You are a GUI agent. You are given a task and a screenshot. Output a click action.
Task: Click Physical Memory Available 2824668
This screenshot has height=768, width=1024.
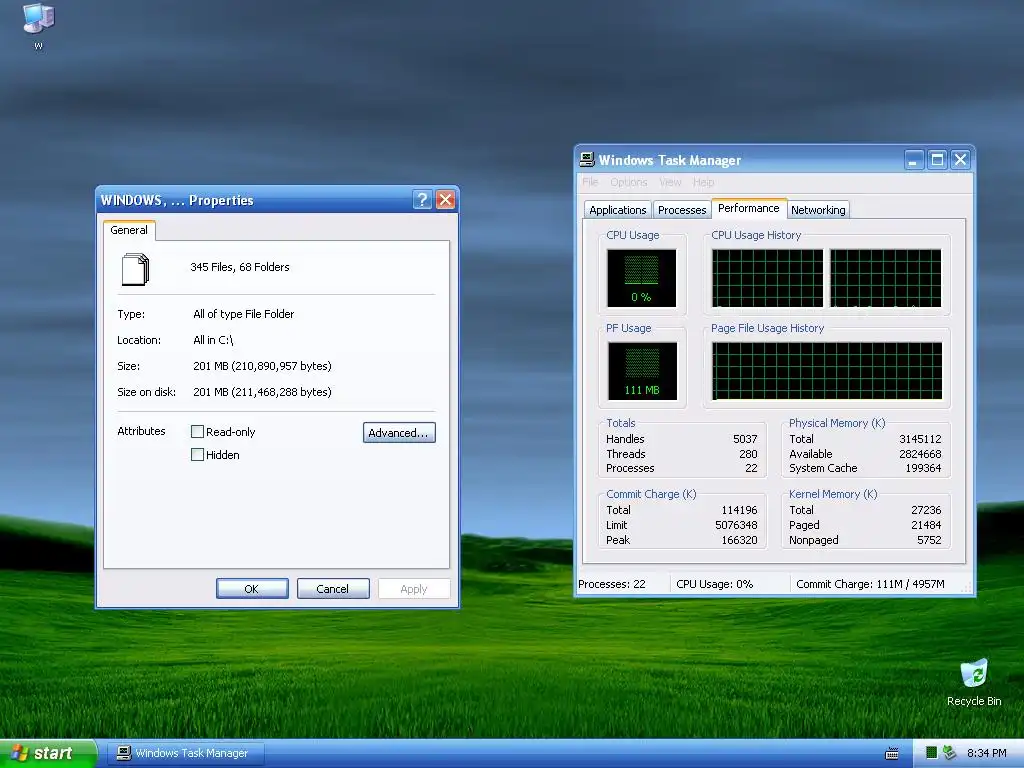click(920, 454)
